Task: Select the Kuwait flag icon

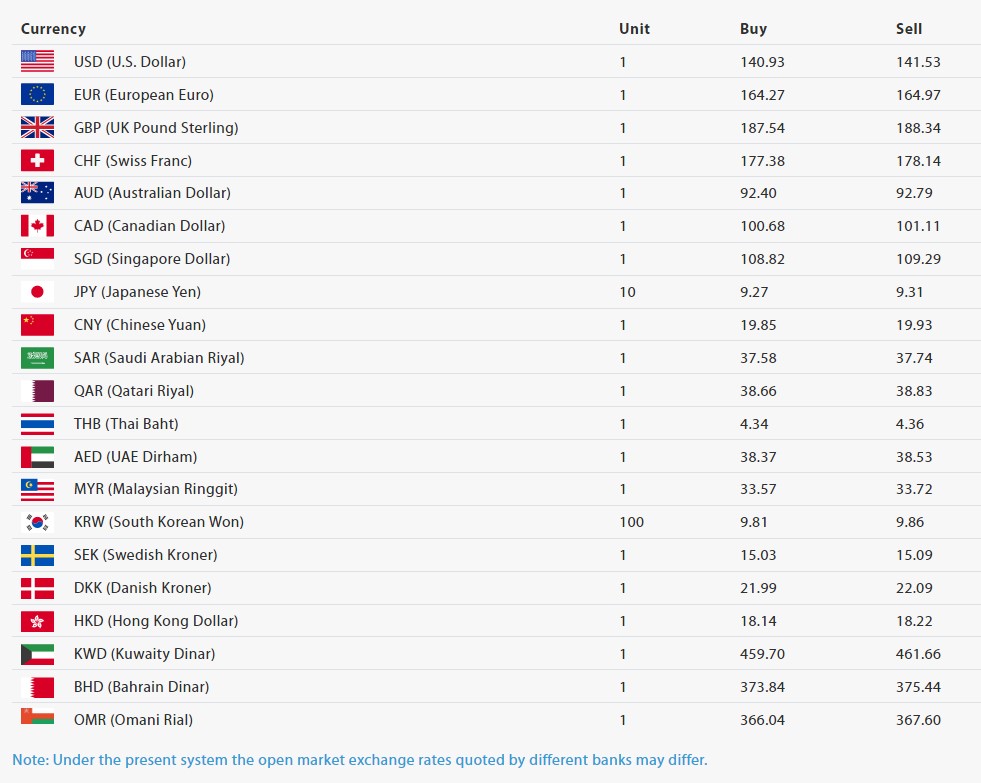Action: pyautogui.click(x=37, y=654)
